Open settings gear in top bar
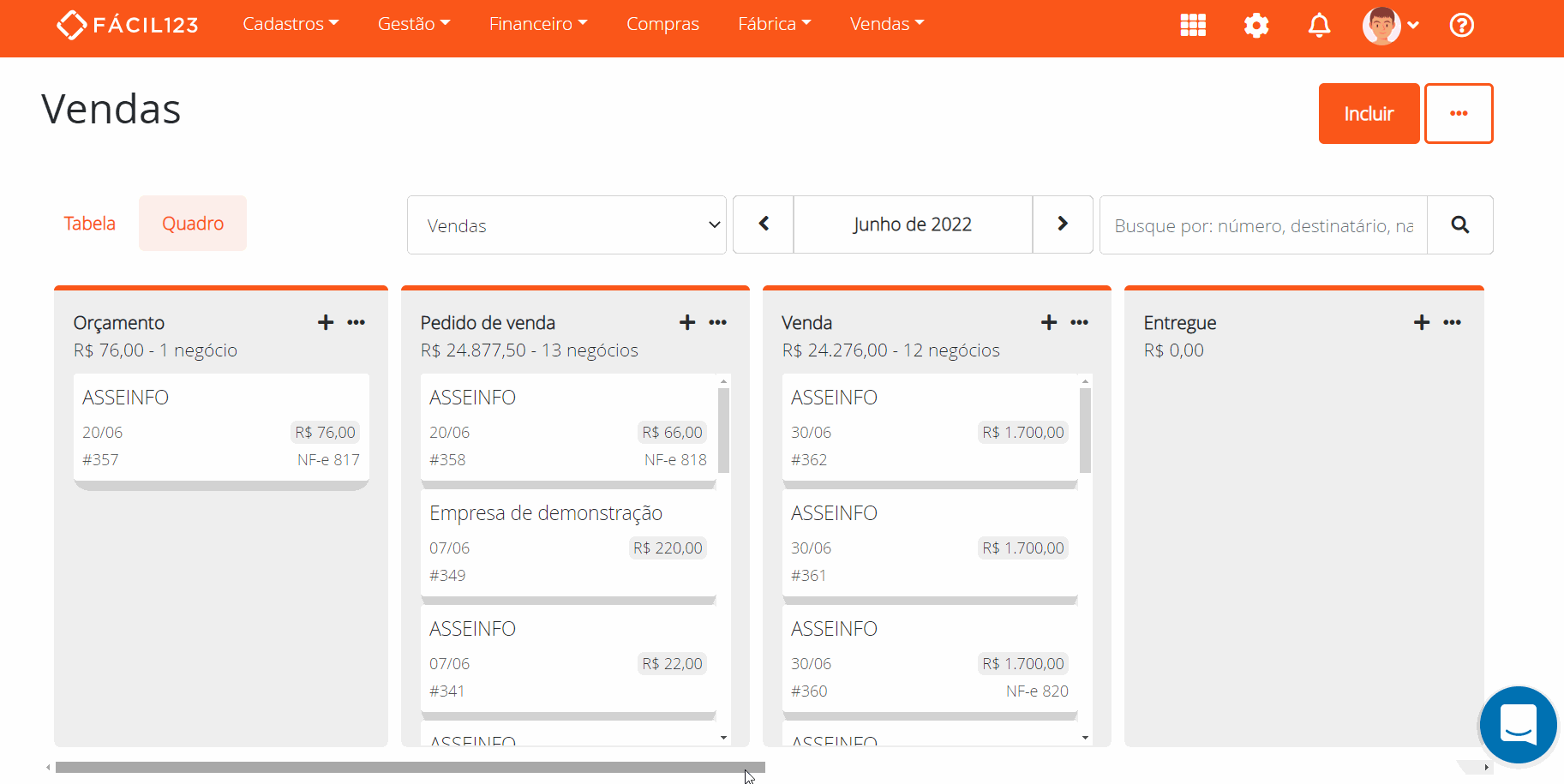Viewport: 1564px width, 784px height. pos(1256,25)
